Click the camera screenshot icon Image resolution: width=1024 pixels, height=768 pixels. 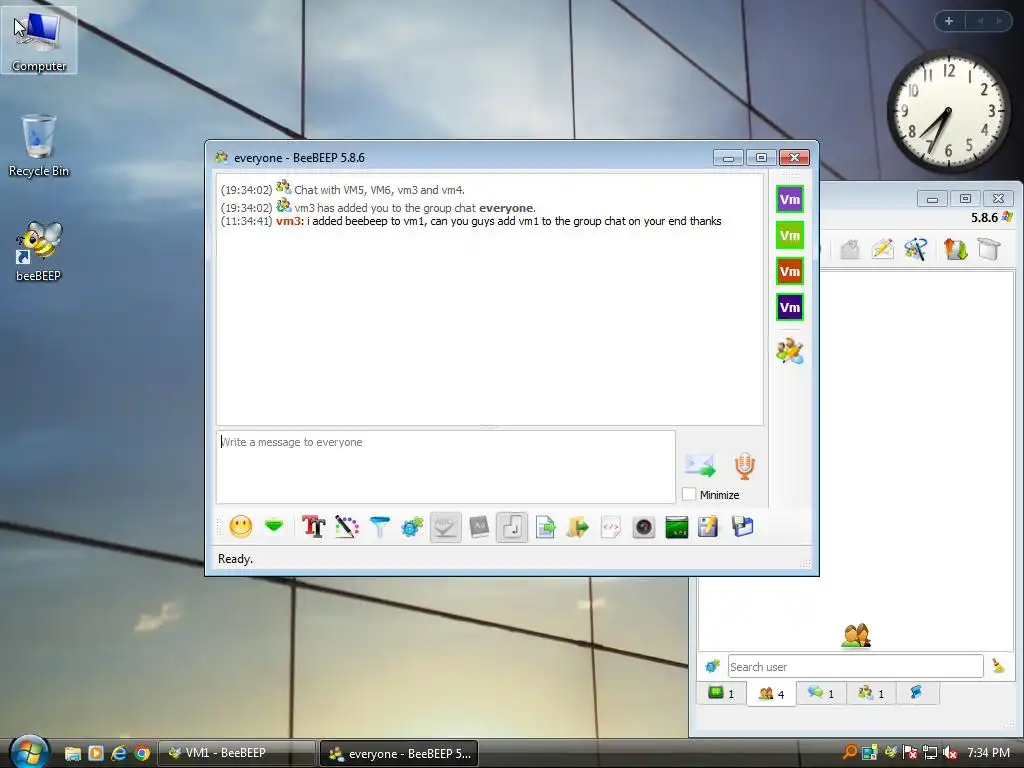[x=643, y=526]
